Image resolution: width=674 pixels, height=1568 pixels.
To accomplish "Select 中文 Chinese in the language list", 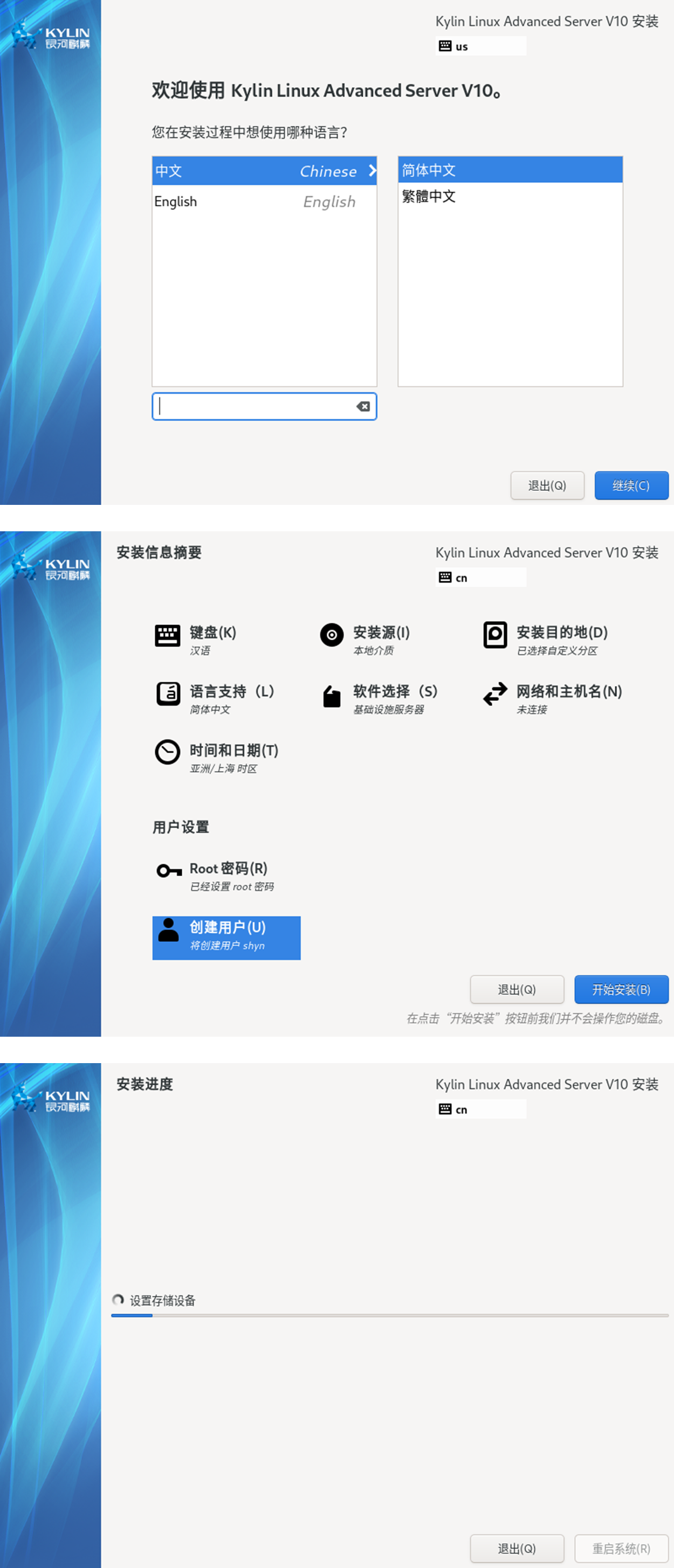I will click(x=264, y=171).
